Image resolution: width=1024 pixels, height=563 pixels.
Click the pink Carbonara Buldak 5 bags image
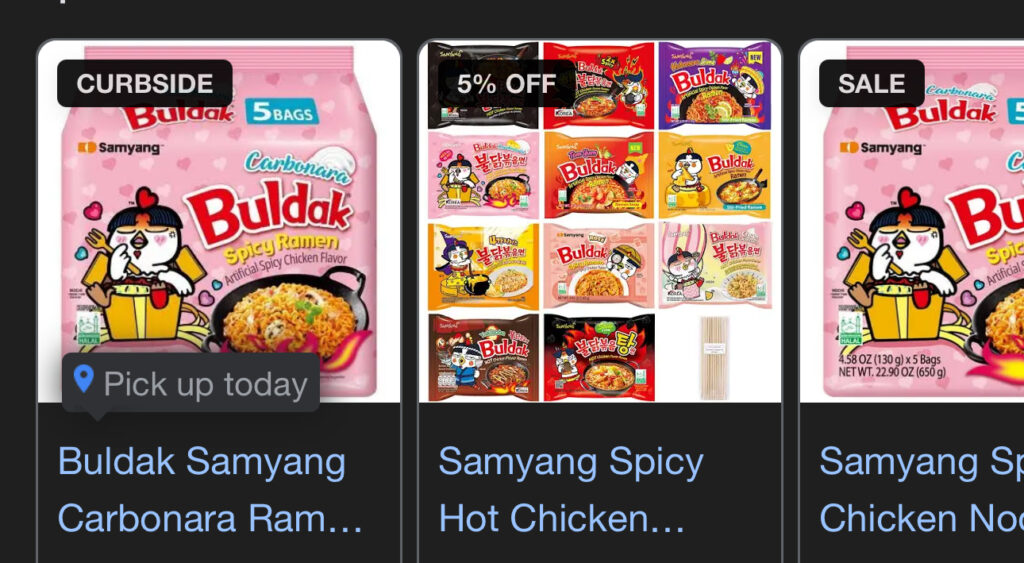[x=219, y=221]
